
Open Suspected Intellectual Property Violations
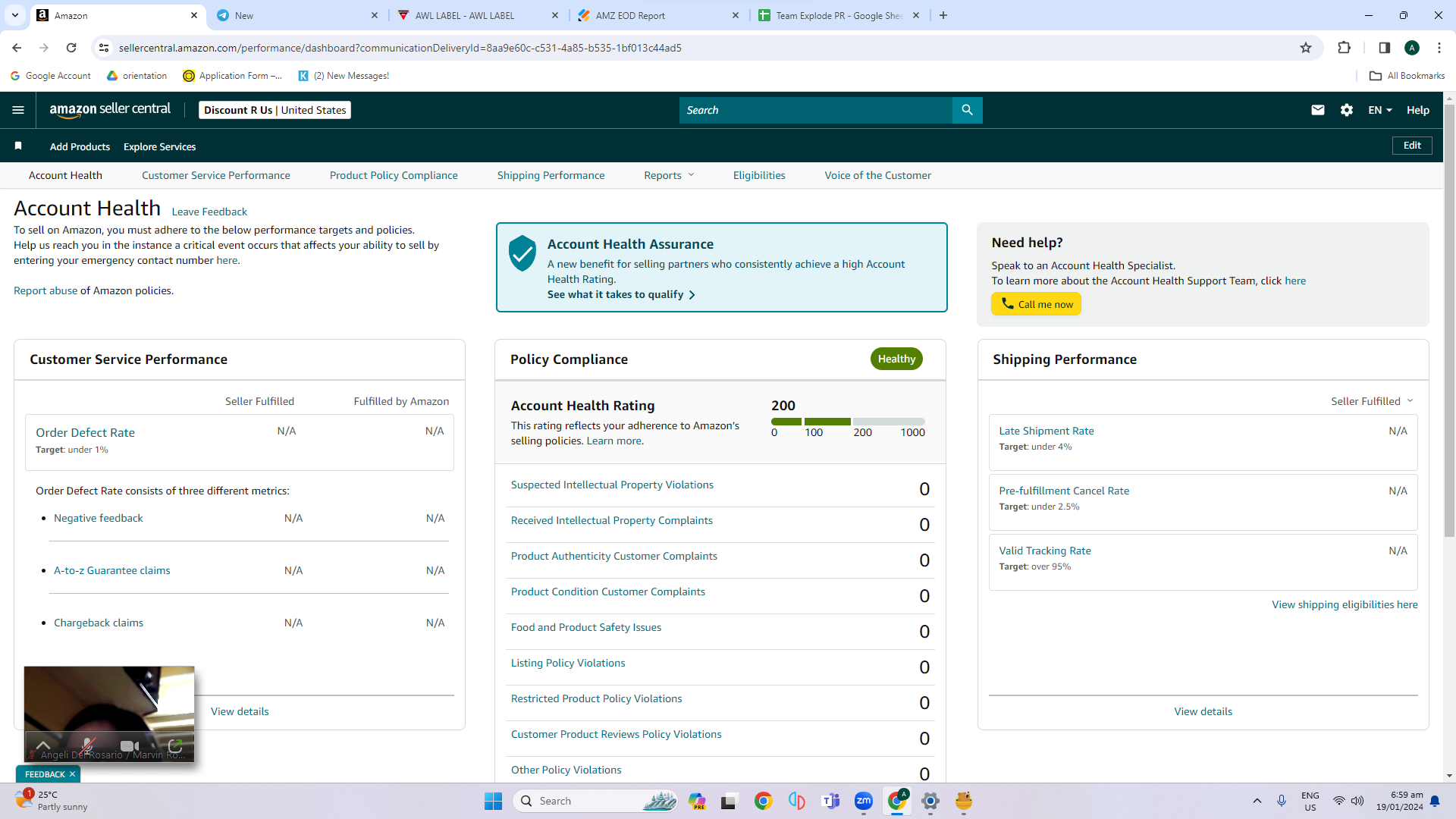612,485
